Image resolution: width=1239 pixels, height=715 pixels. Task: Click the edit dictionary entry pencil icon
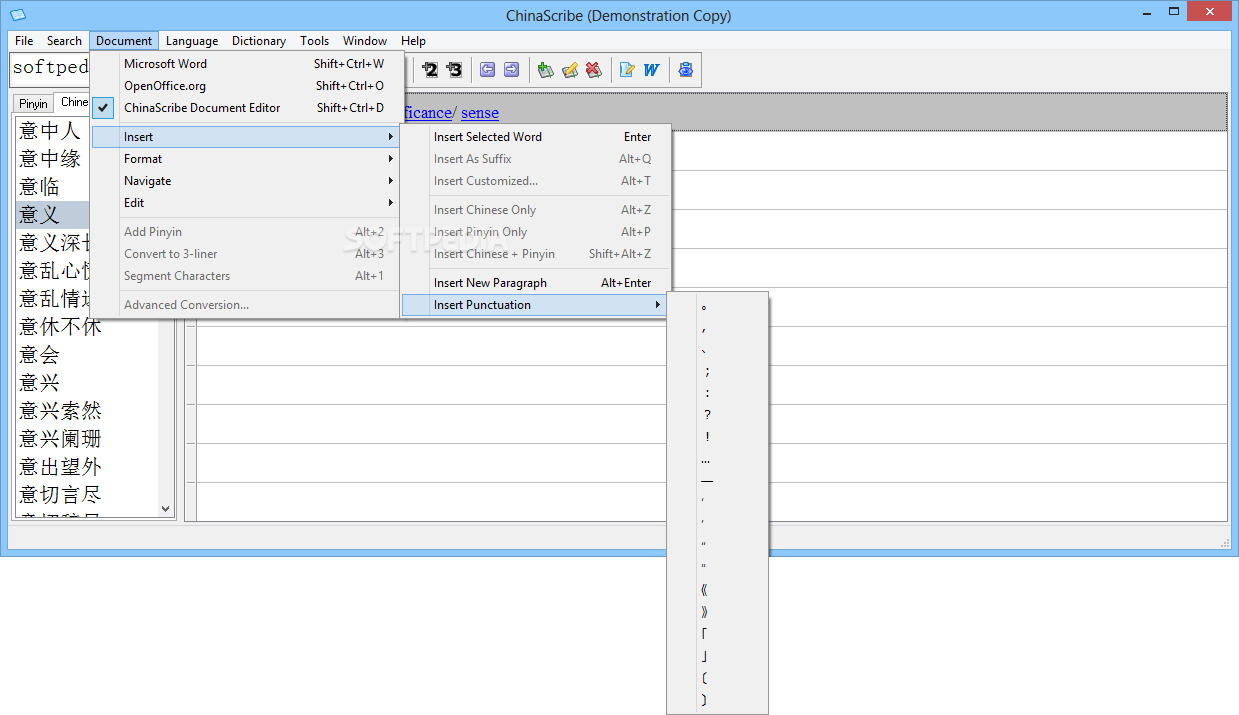pos(569,70)
